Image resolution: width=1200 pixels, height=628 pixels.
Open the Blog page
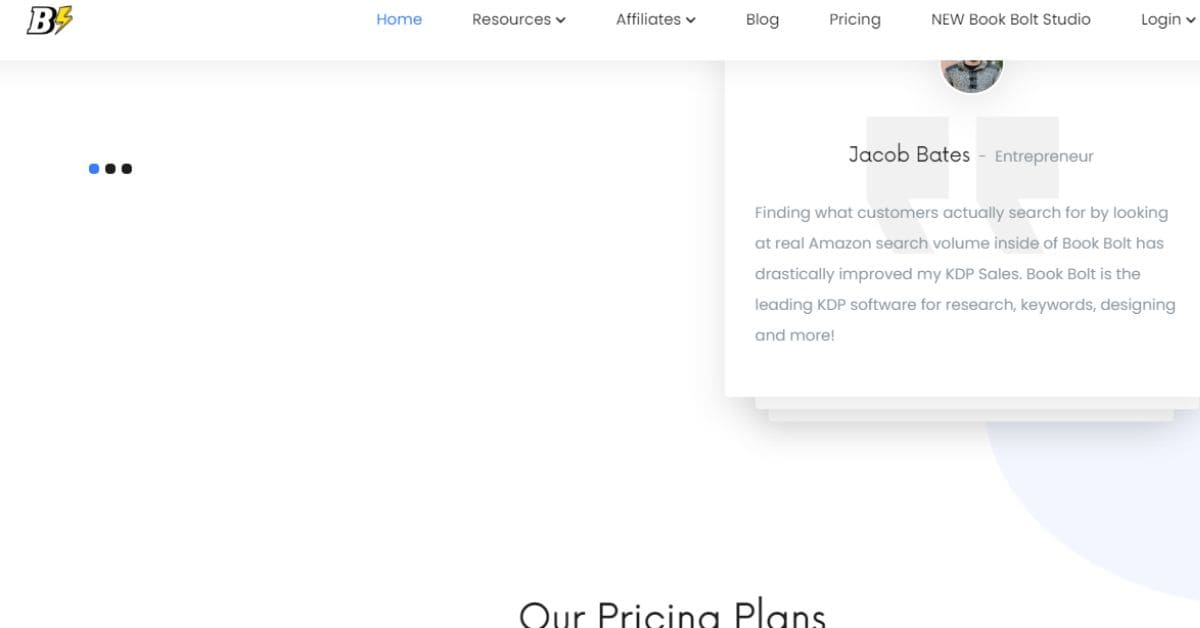(x=762, y=19)
